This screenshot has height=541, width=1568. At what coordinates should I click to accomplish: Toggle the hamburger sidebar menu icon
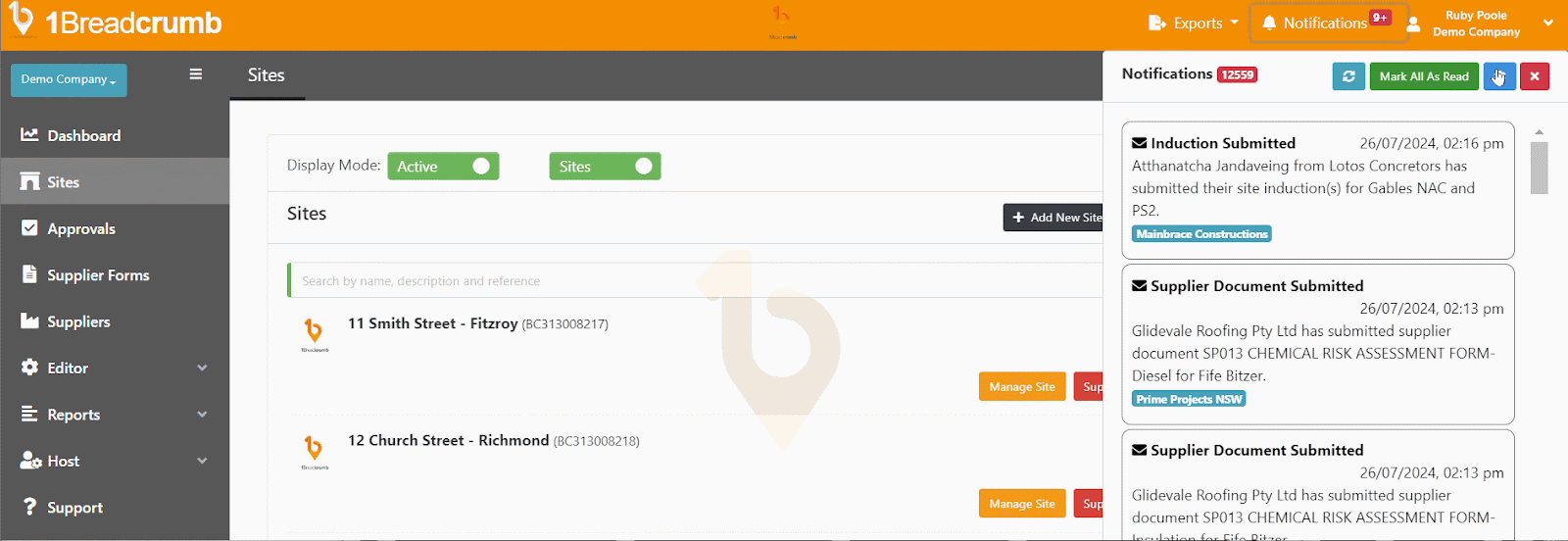point(196,74)
